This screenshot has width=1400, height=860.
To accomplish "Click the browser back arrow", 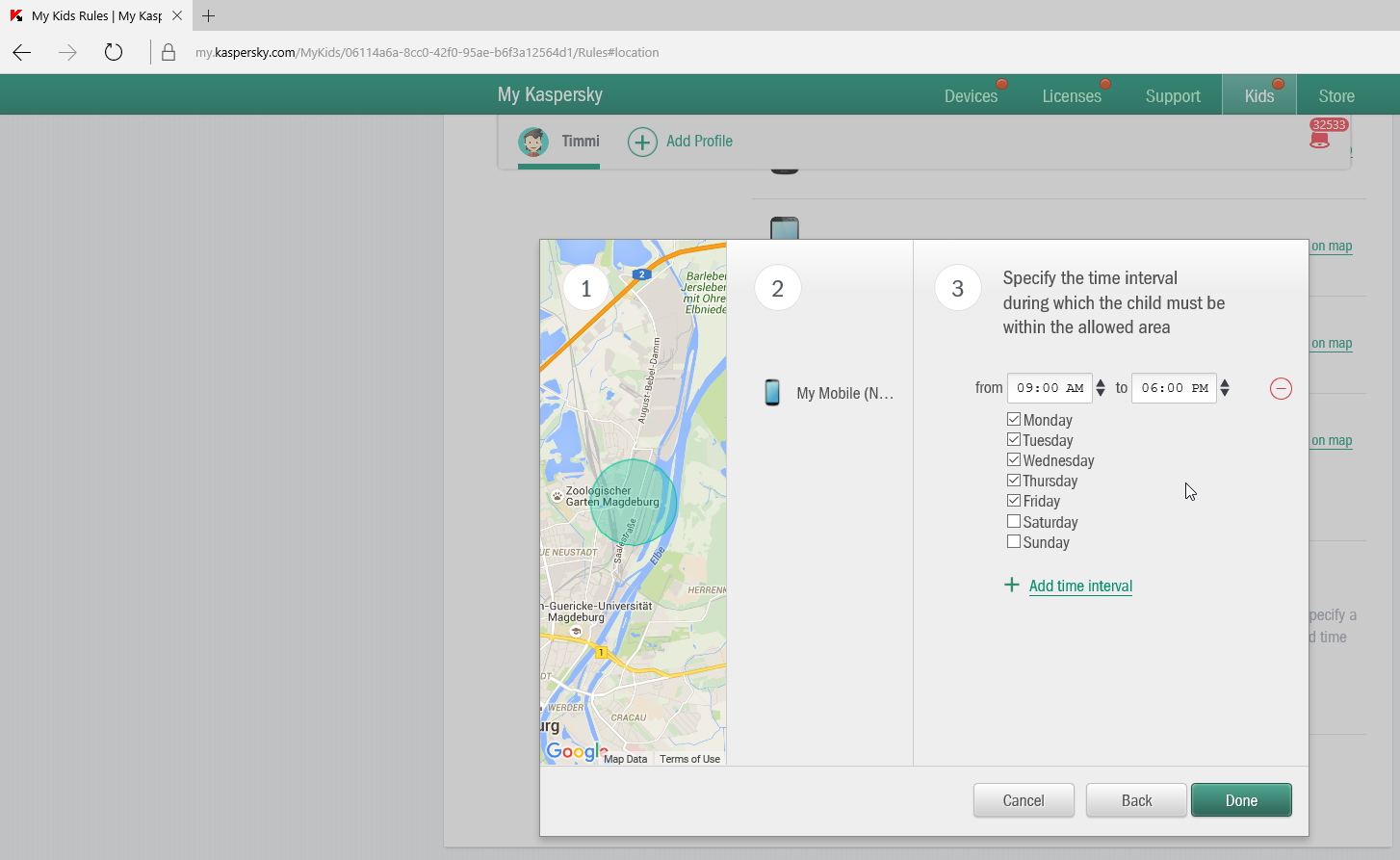I will click(x=22, y=53).
